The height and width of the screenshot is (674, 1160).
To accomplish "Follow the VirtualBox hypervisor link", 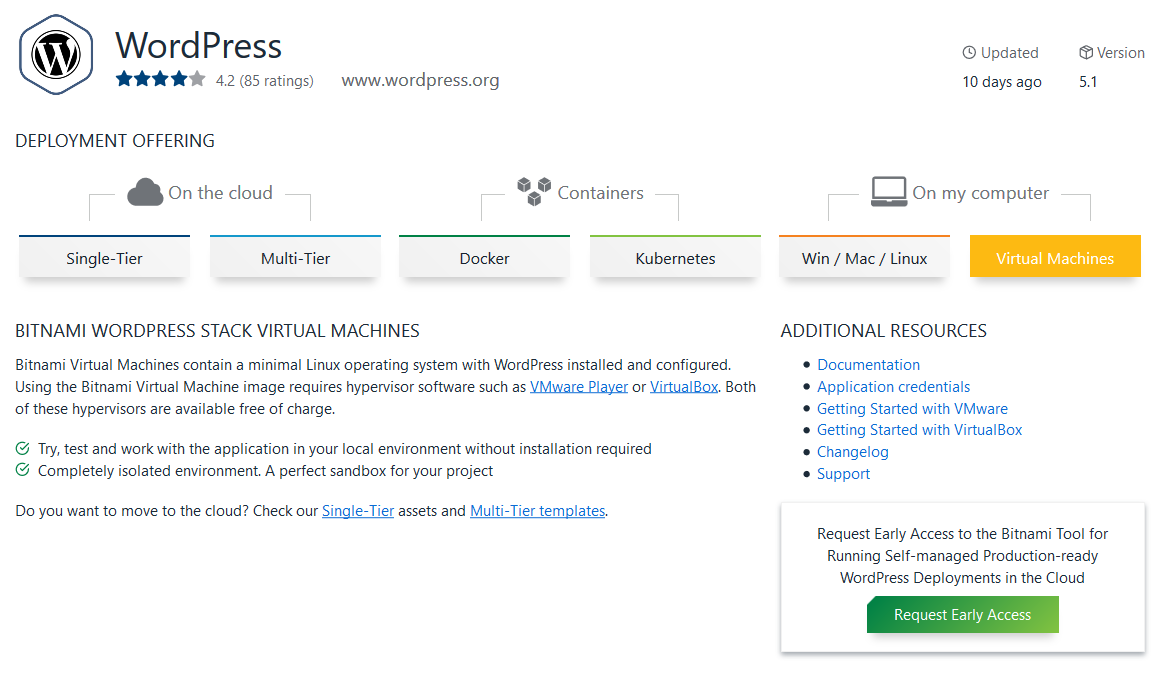I will 684,387.
